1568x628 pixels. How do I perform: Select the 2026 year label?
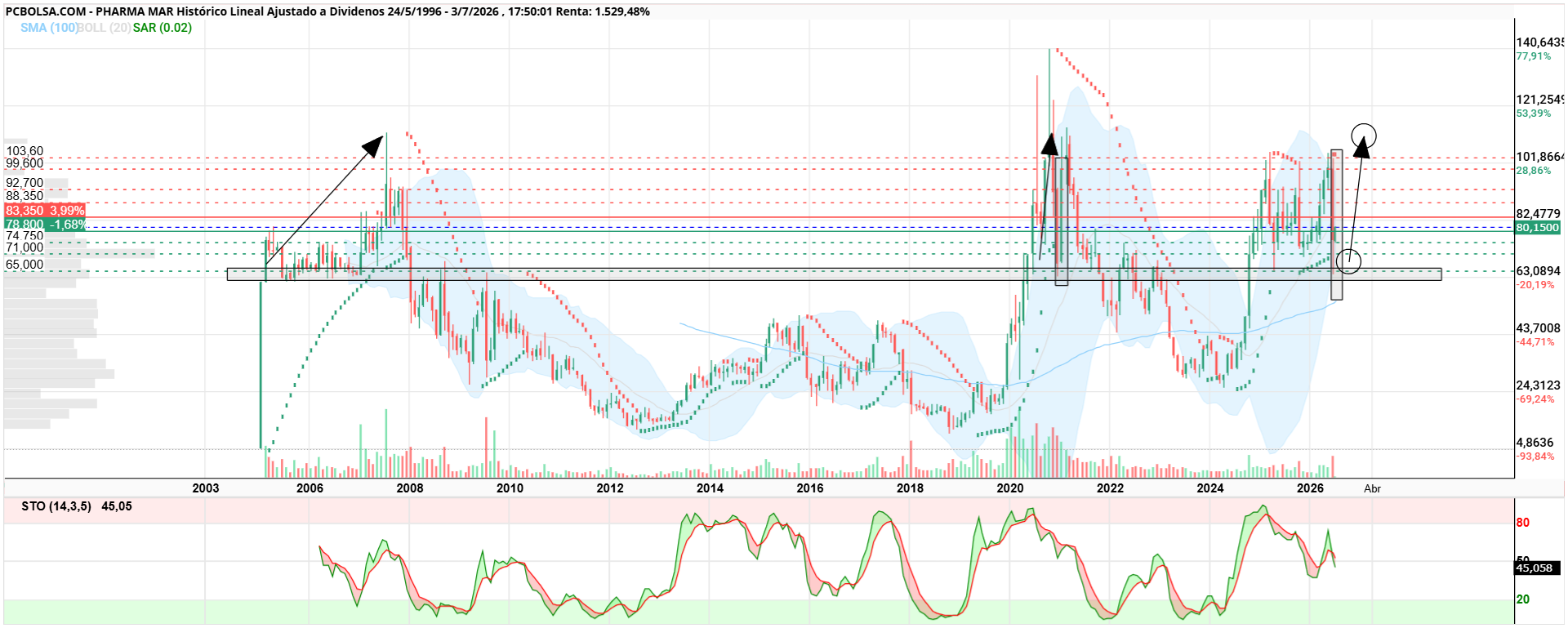[1310, 488]
